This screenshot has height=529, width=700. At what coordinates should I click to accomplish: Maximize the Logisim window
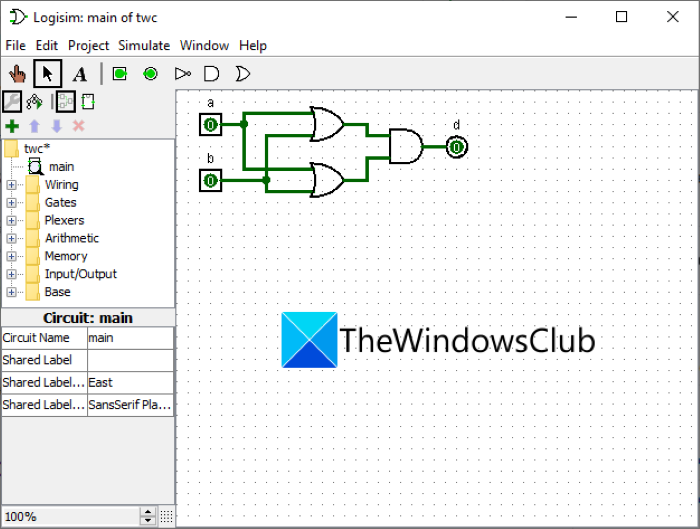621,17
